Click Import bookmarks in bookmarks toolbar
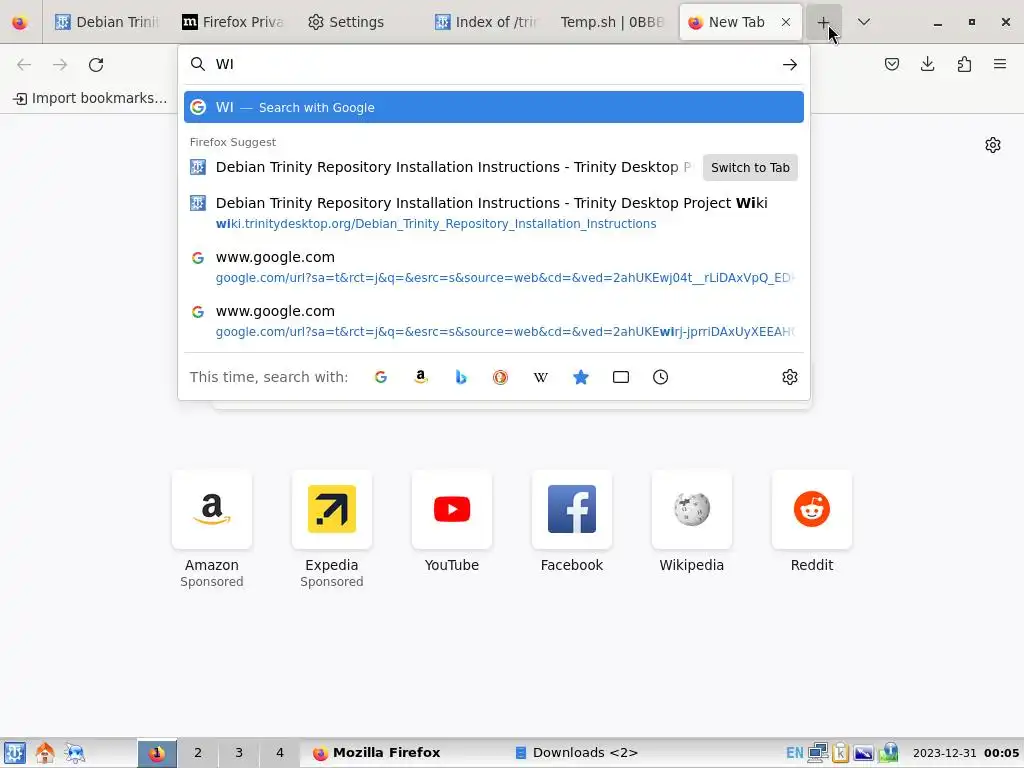 90,98
